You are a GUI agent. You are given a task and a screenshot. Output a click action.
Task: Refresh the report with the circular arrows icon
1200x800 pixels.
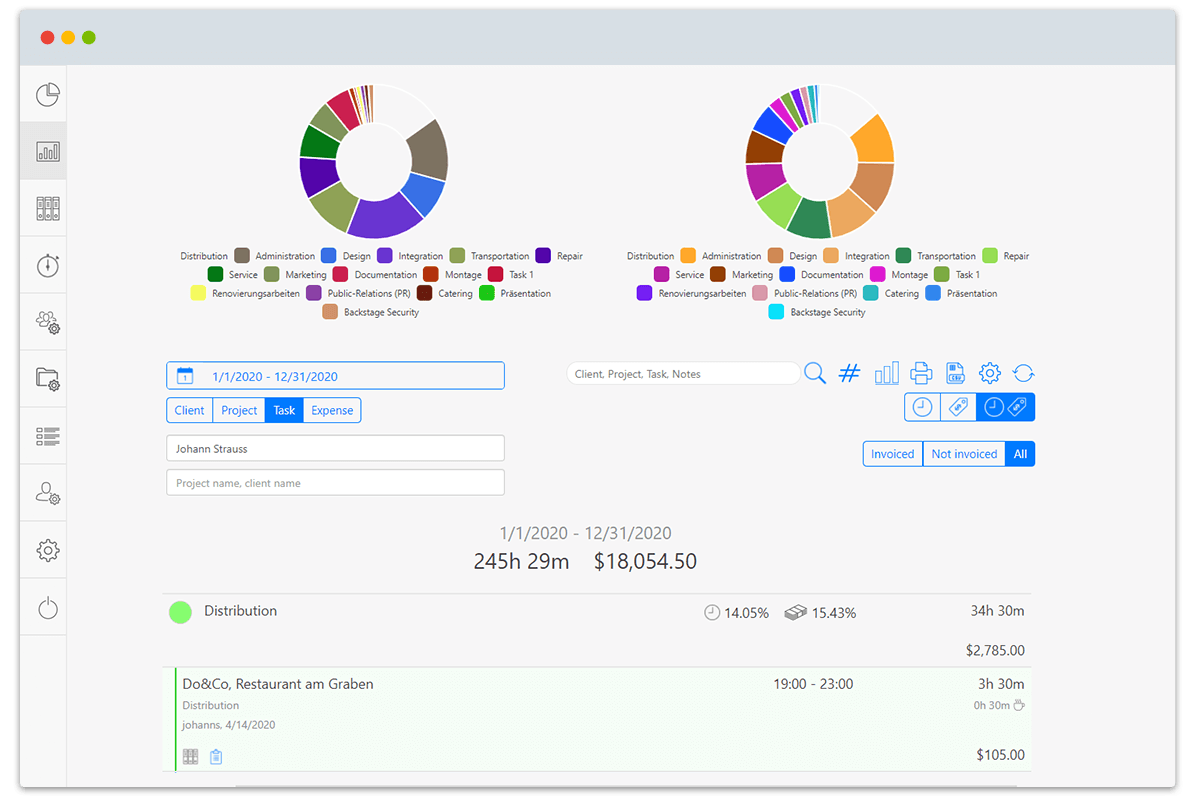(x=1023, y=373)
